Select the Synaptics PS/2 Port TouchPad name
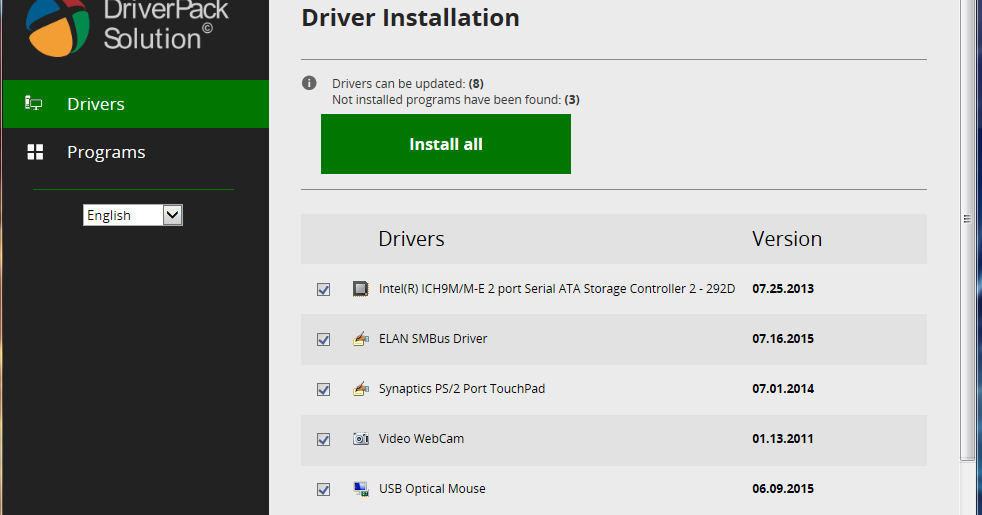The image size is (982, 515). [462, 389]
